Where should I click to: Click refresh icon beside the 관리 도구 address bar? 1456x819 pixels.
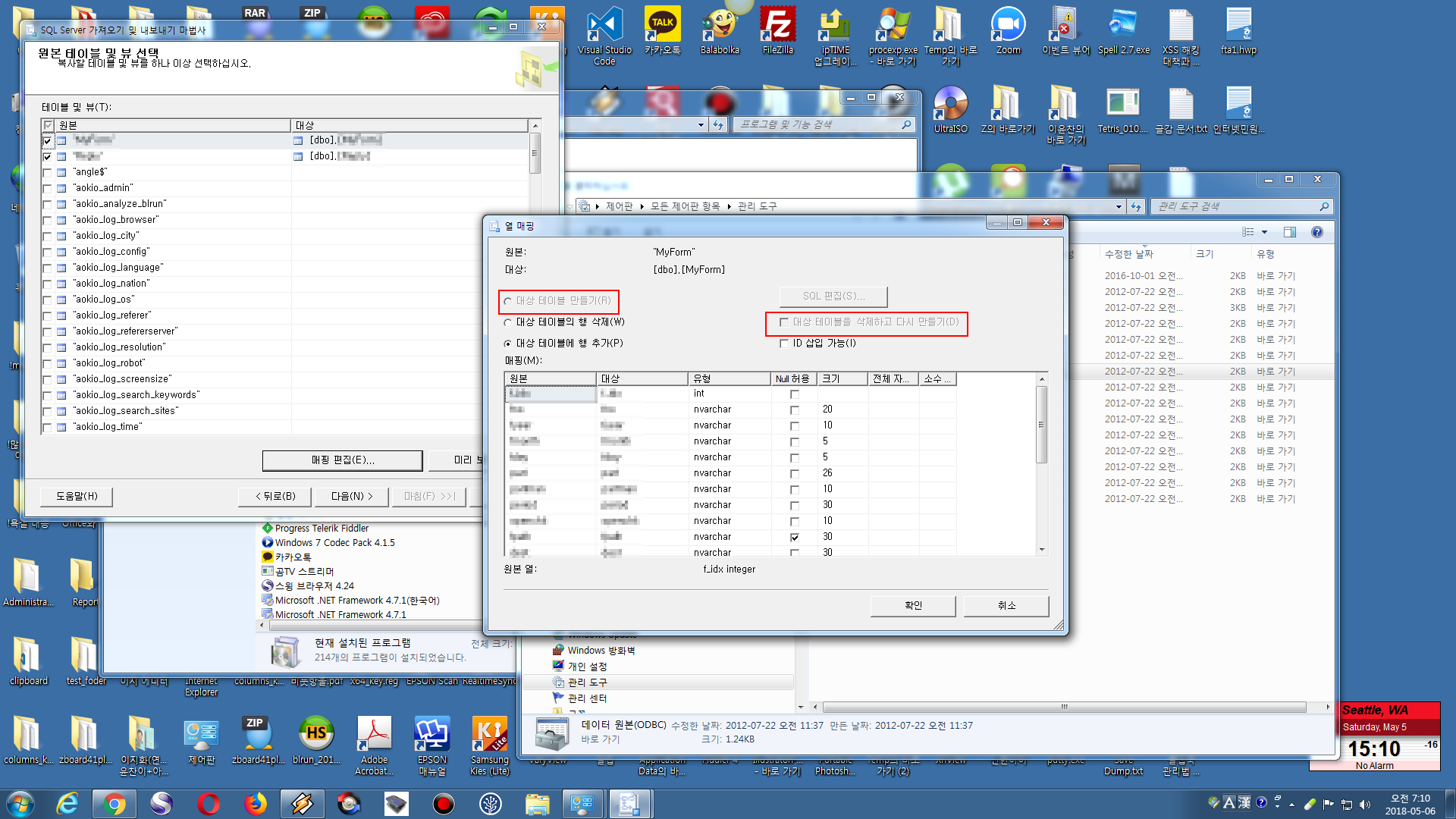pos(1135,206)
